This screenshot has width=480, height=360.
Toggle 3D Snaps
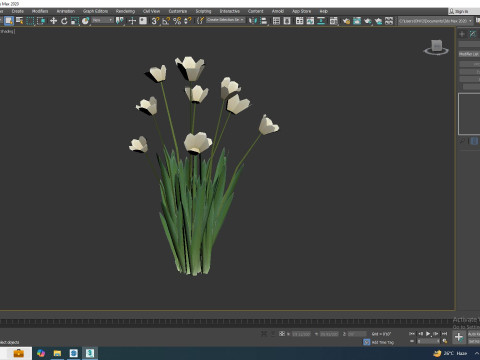(155, 21)
